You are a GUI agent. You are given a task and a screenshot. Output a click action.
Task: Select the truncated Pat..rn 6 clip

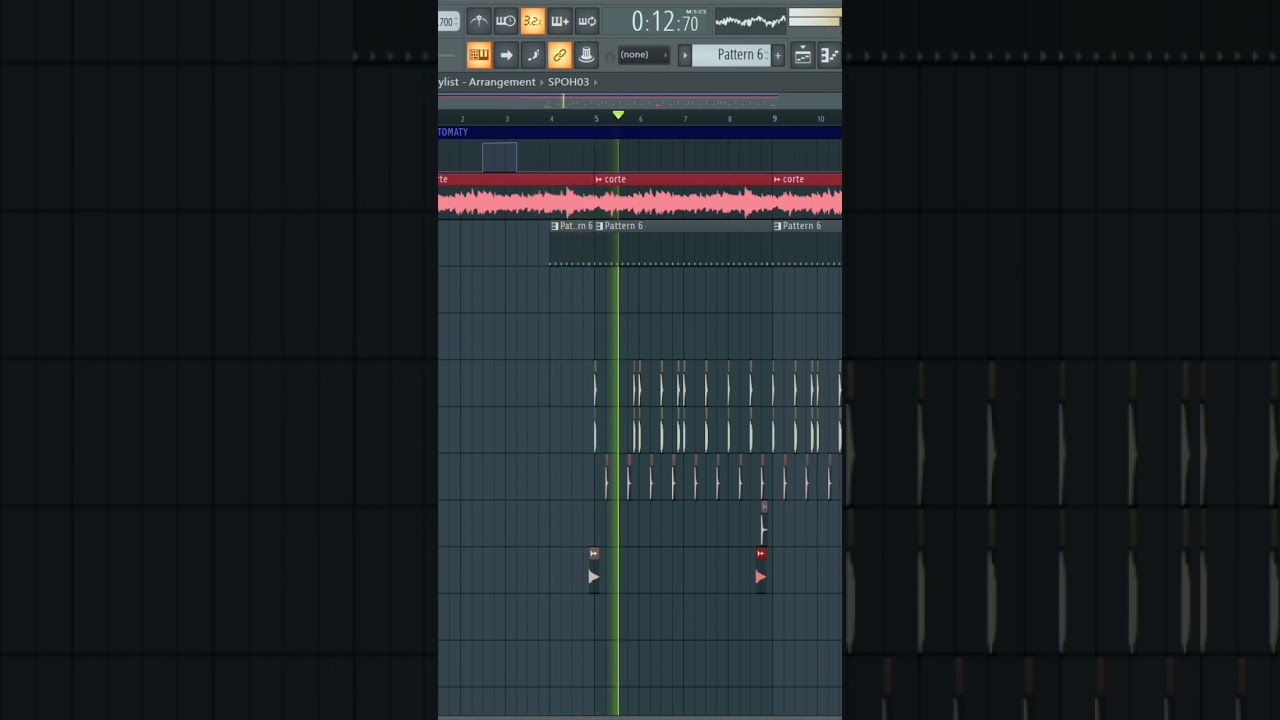tap(572, 226)
